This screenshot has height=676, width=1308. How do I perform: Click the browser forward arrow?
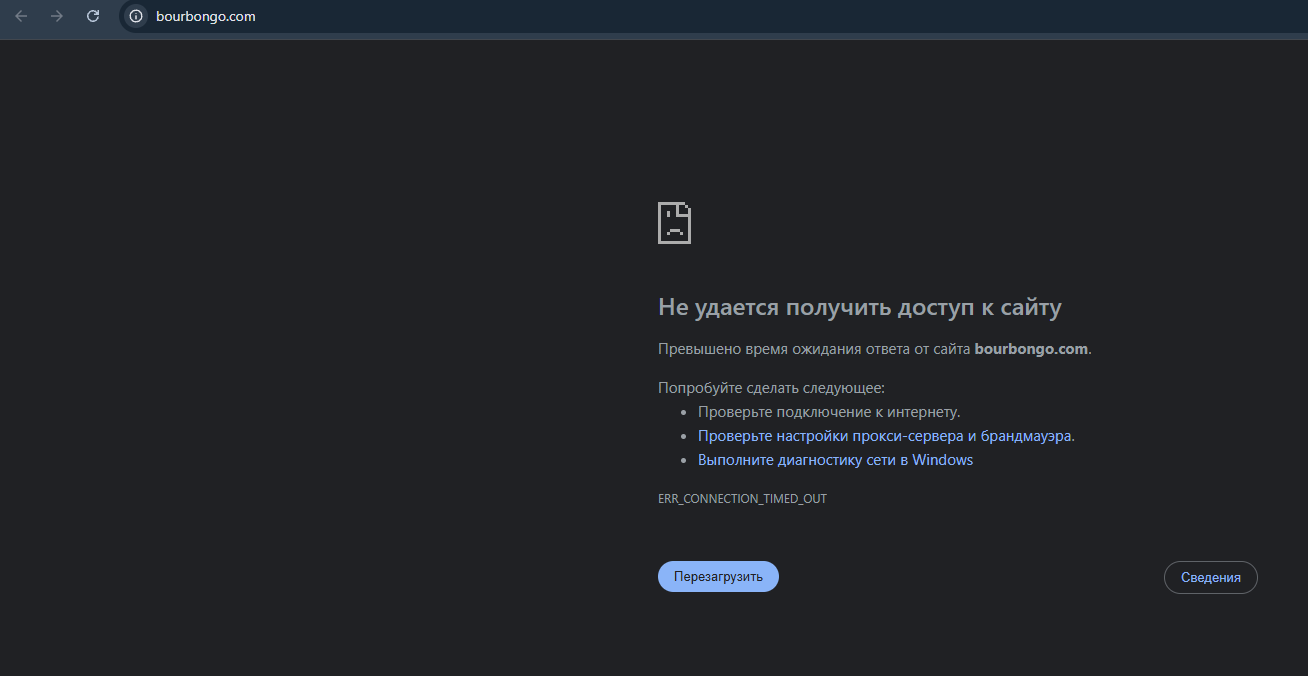tap(57, 16)
